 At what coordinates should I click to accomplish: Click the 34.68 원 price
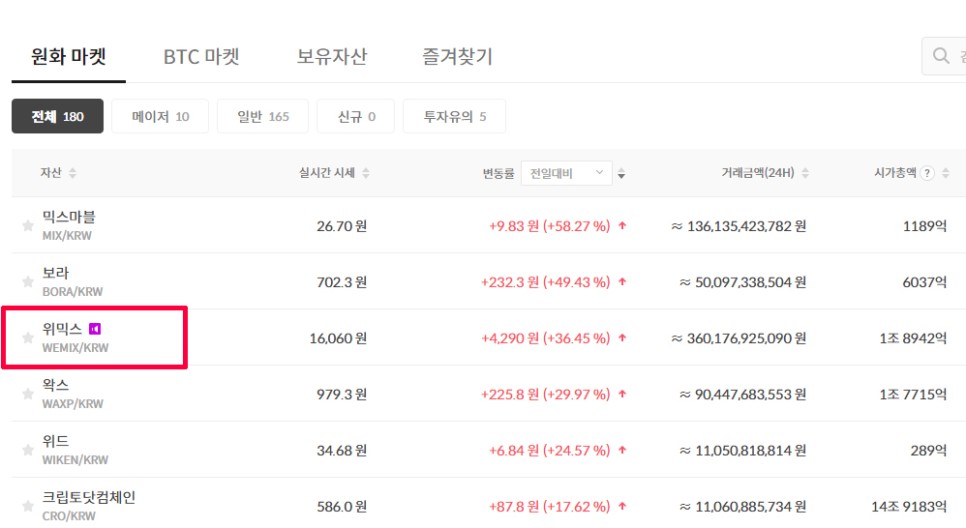pos(342,450)
